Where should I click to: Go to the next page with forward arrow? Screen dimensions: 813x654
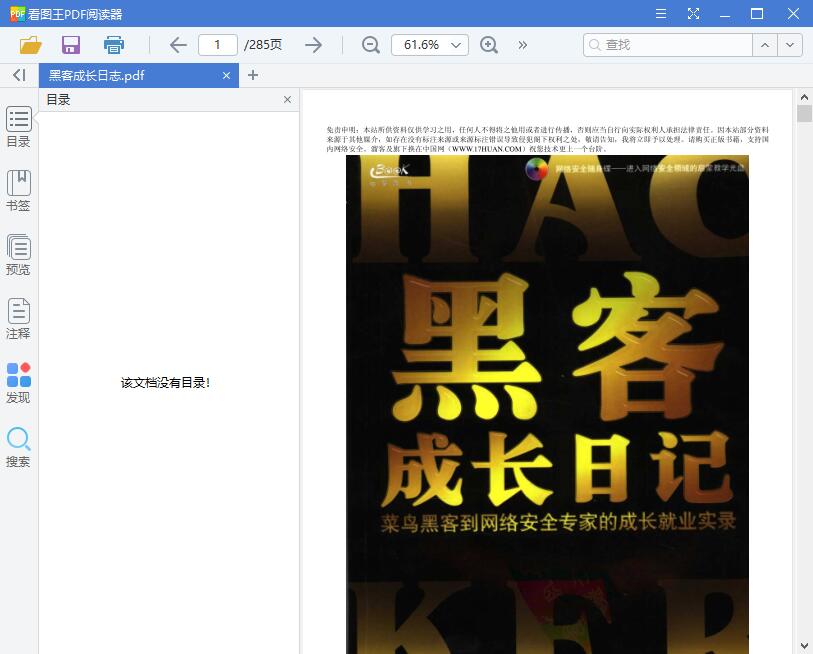pyautogui.click(x=313, y=44)
